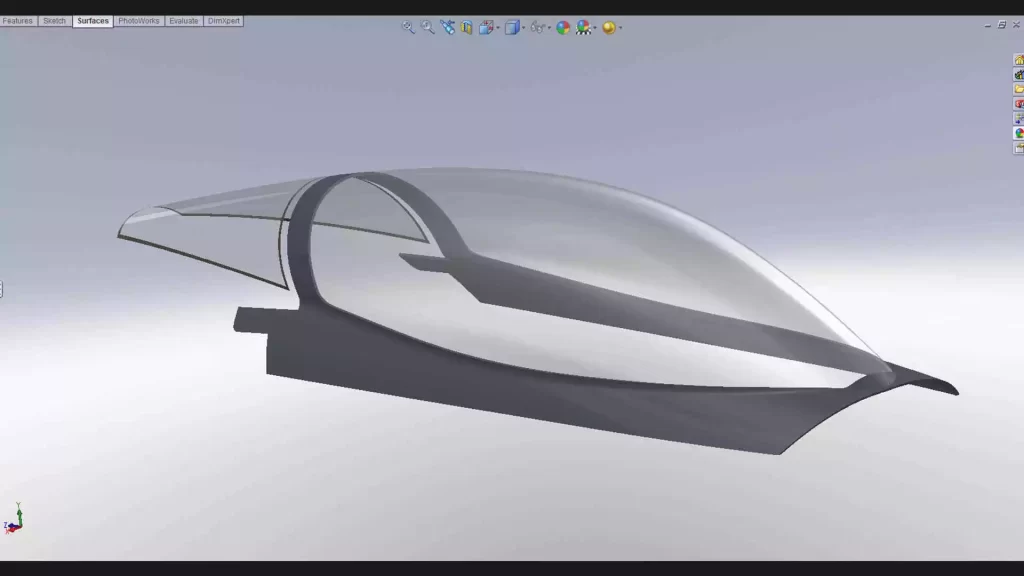
Task: Go back to the Previous View
Action: (x=447, y=27)
